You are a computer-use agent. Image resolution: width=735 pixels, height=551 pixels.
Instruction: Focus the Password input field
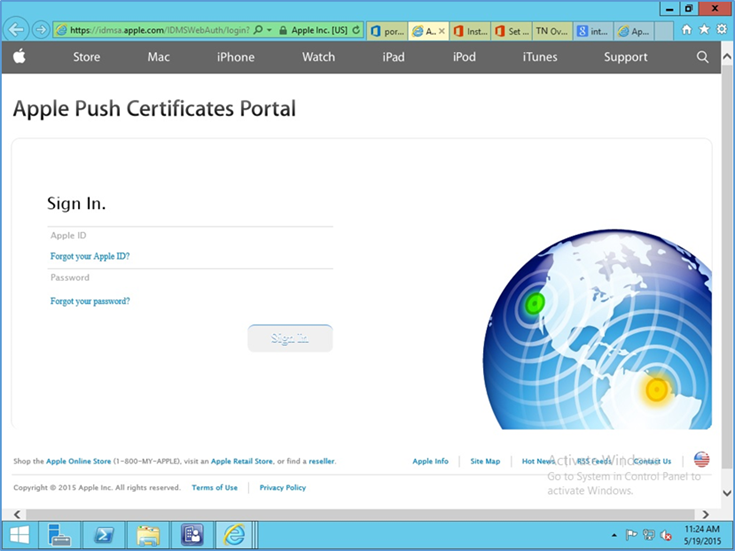coord(190,278)
